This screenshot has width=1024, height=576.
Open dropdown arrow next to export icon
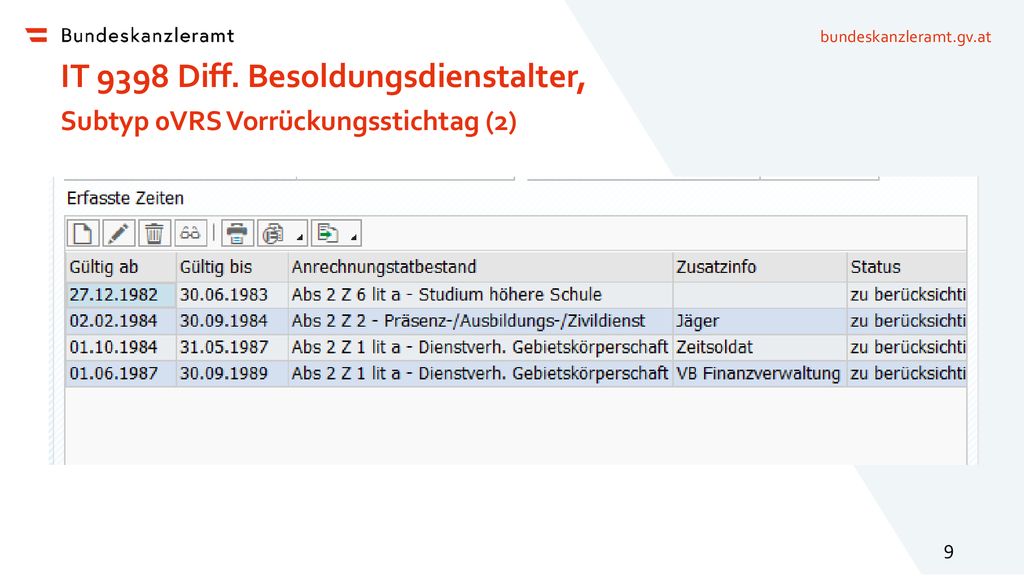353,237
